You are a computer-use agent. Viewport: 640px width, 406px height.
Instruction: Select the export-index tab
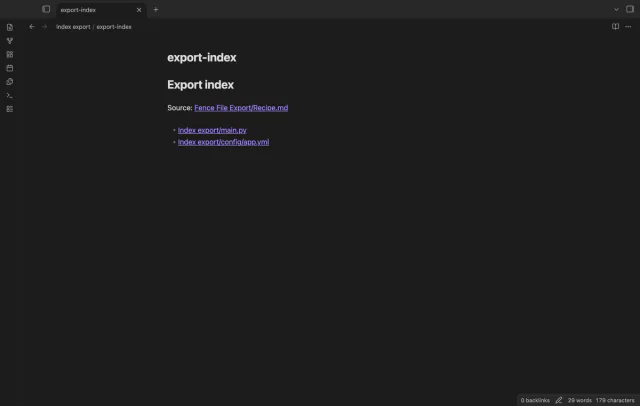(x=101, y=10)
